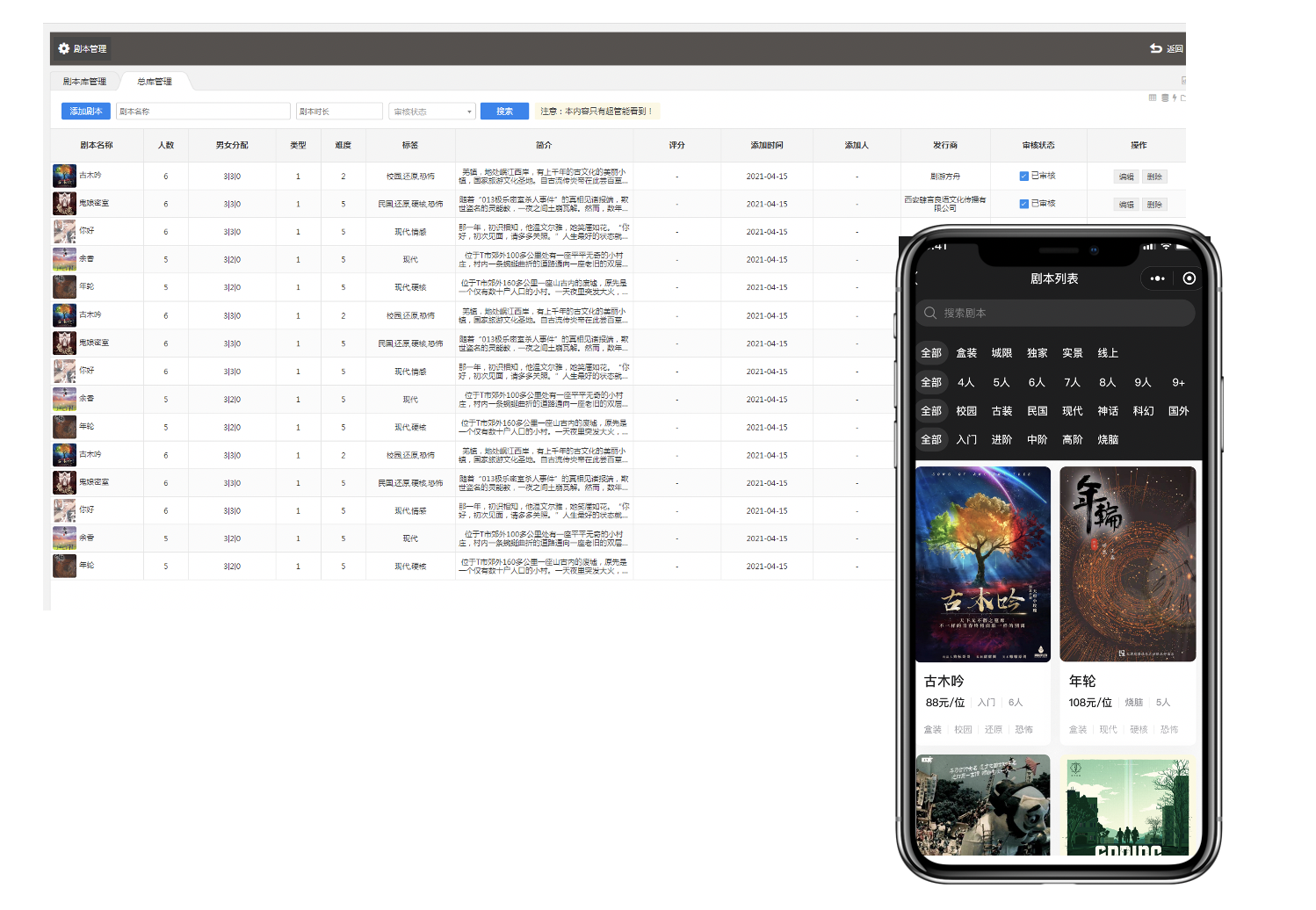Click the 返回 back arrow icon
1316x910 pixels.
(x=1156, y=48)
